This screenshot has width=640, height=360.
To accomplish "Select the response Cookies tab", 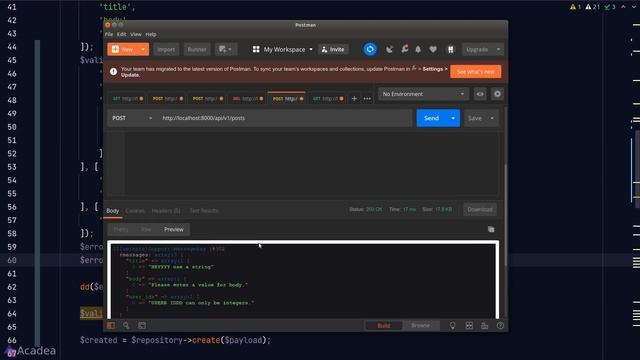I will pyautogui.click(x=135, y=211).
